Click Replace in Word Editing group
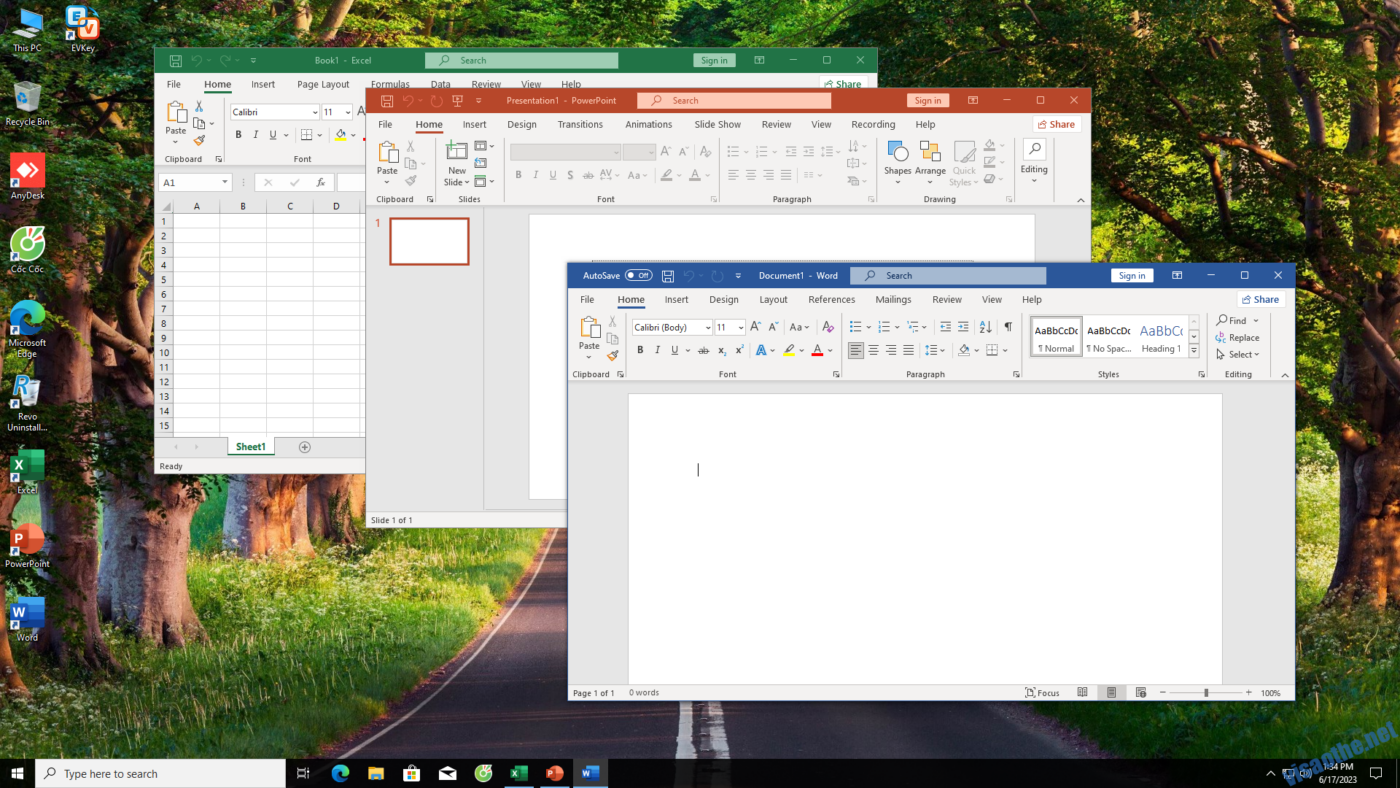 point(1238,338)
